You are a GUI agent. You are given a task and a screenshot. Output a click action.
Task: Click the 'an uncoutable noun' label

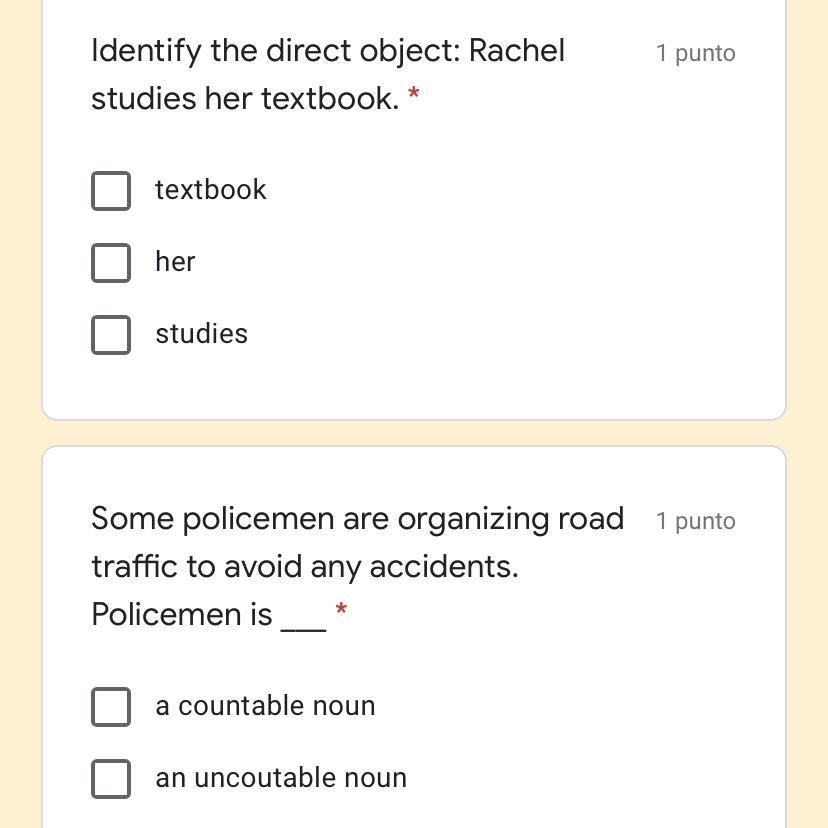click(281, 778)
